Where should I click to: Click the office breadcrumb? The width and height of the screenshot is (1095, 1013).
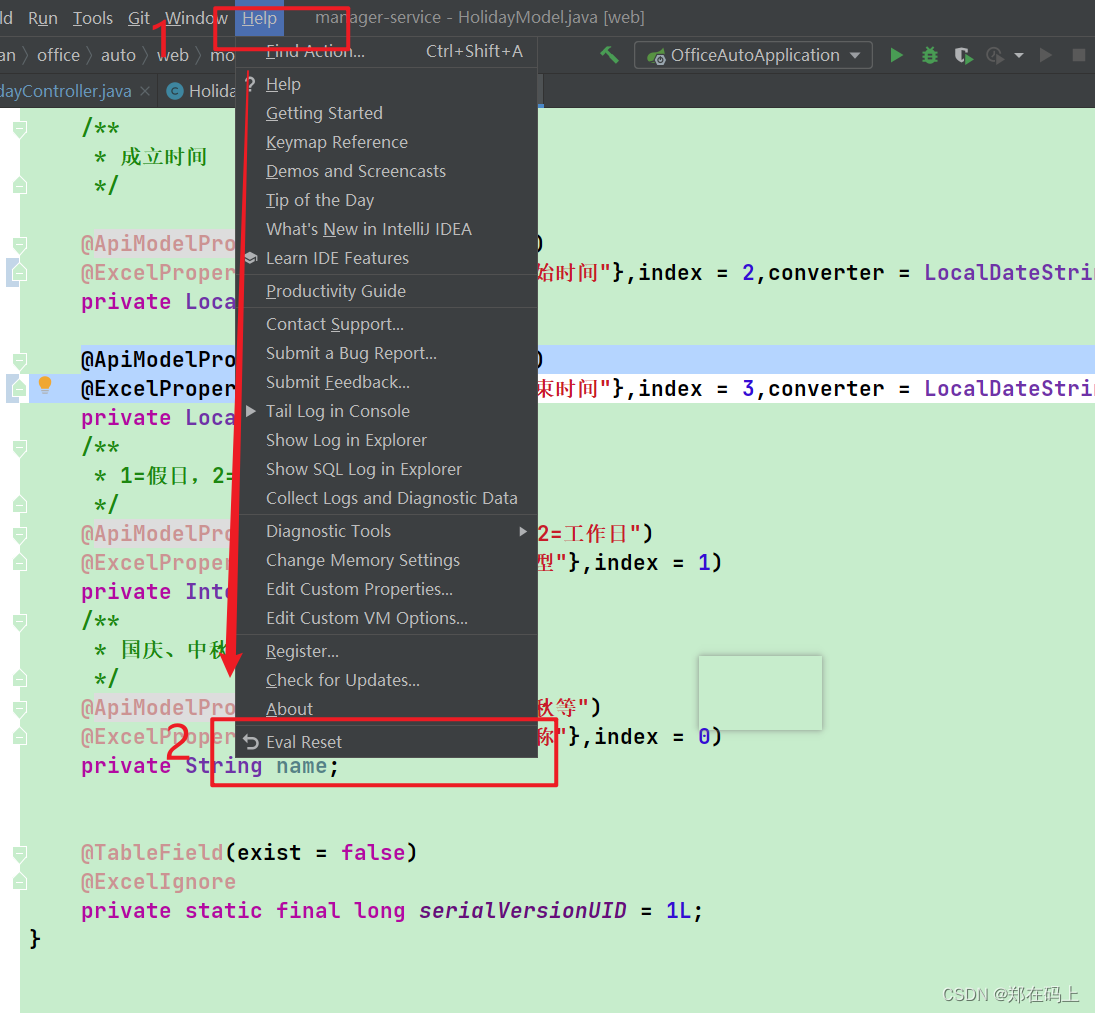[59, 55]
